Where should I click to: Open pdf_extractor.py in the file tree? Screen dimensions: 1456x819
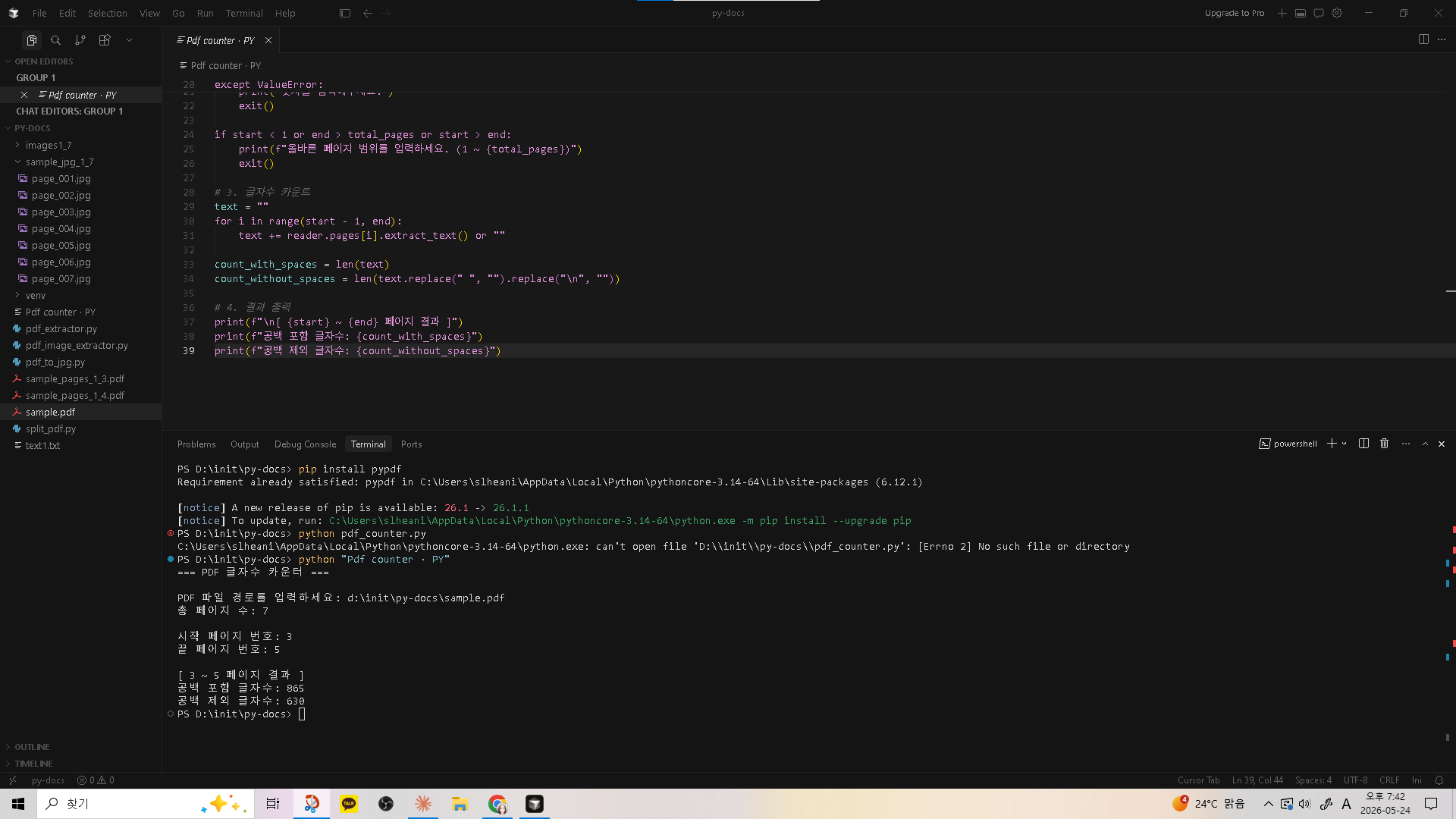tap(61, 328)
